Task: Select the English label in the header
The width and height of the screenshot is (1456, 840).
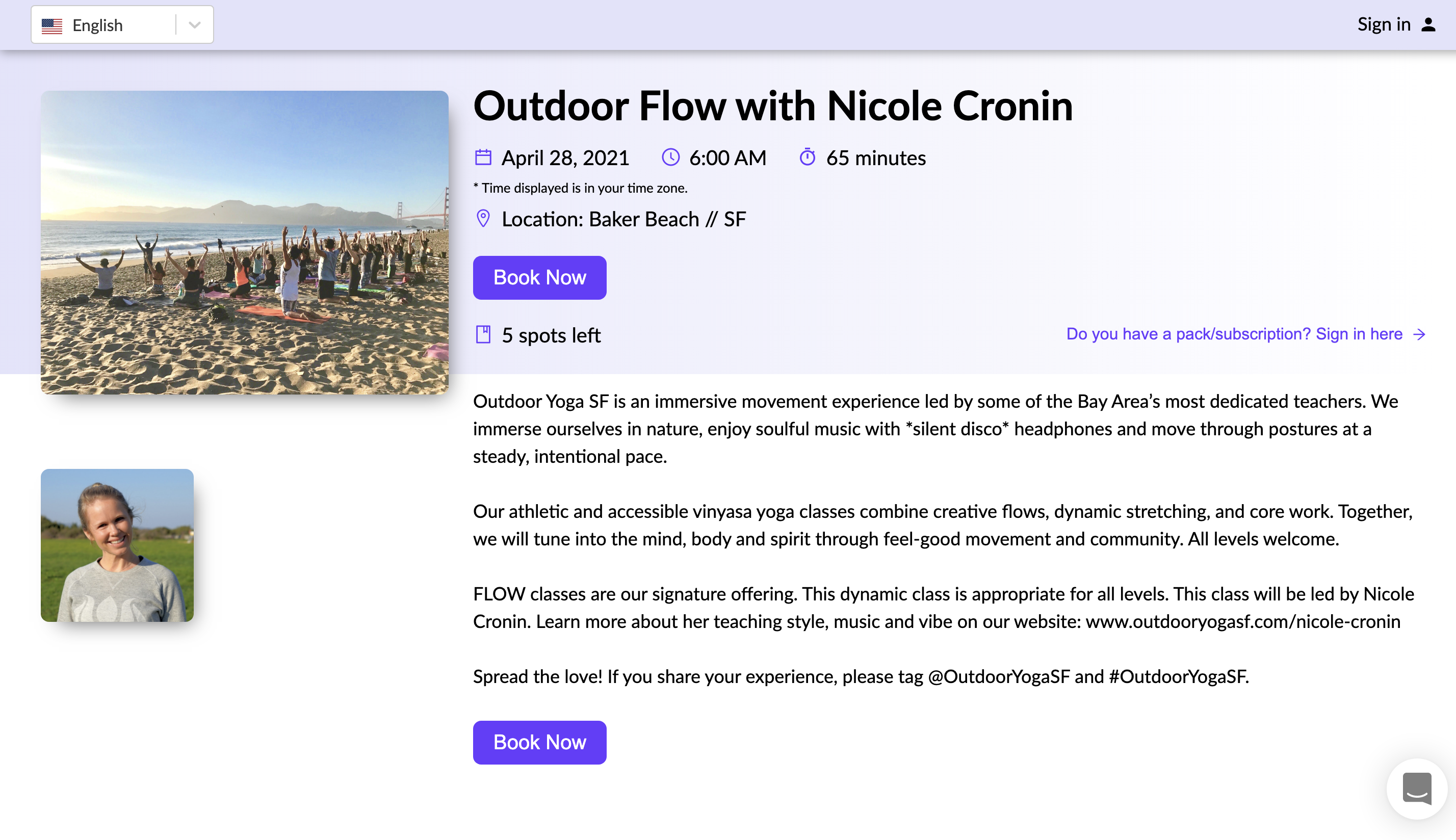Action: click(x=96, y=25)
